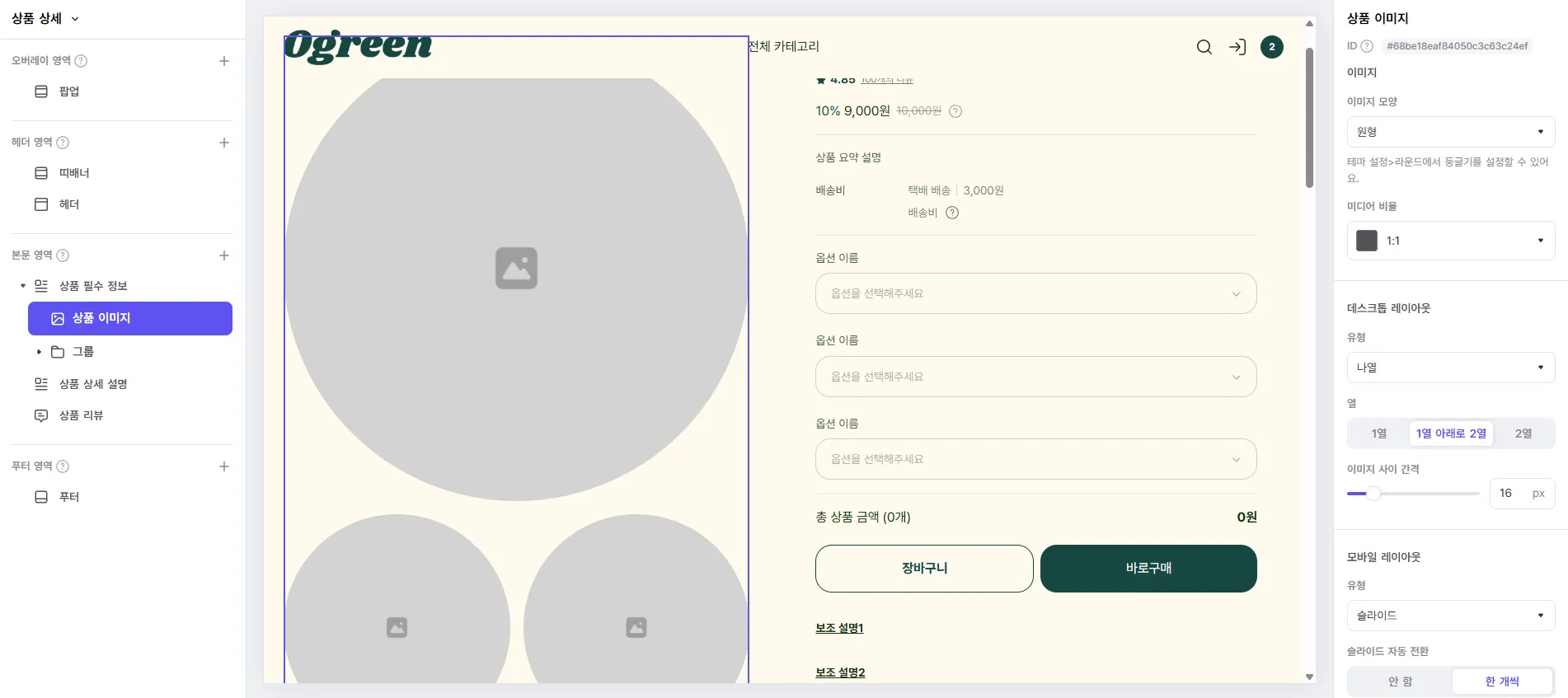Copy the block ID #68be18eaf84050c3c63c24ef
The width and height of the screenshot is (1568, 698).
click(1457, 46)
